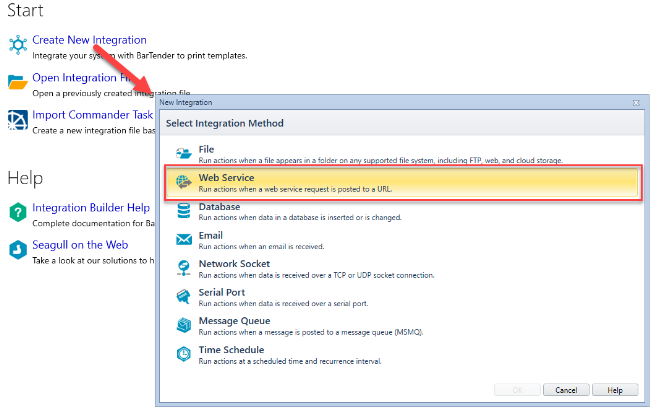Viewport: 659px width, 417px height.
Task: Select the Web Service integration method title
Action: (227, 178)
